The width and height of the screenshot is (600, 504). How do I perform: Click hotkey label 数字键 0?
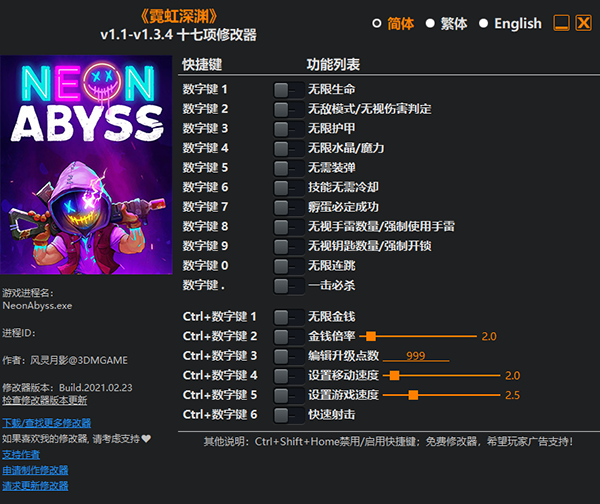205,265
